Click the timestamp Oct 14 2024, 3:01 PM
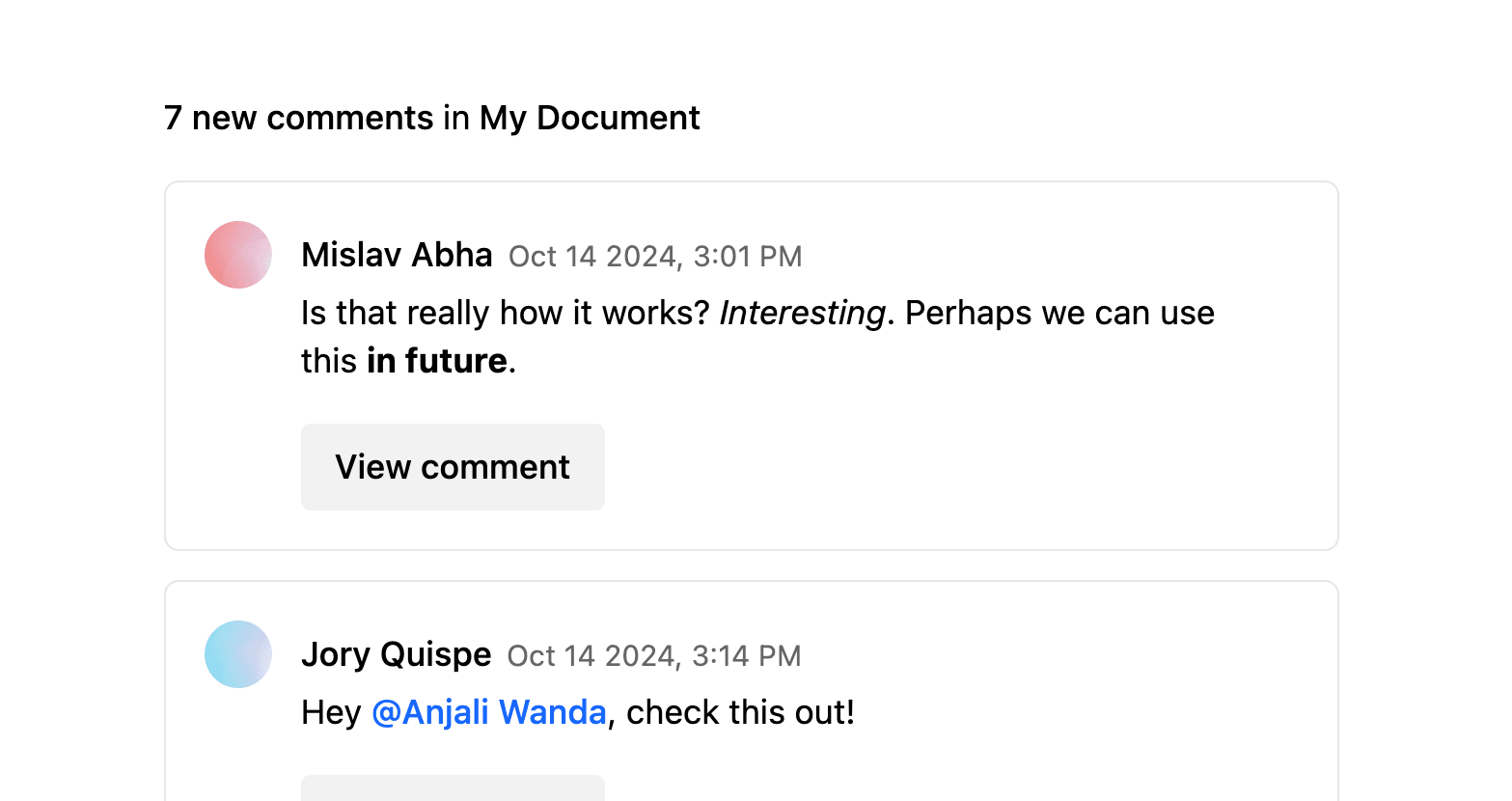 click(654, 257)
